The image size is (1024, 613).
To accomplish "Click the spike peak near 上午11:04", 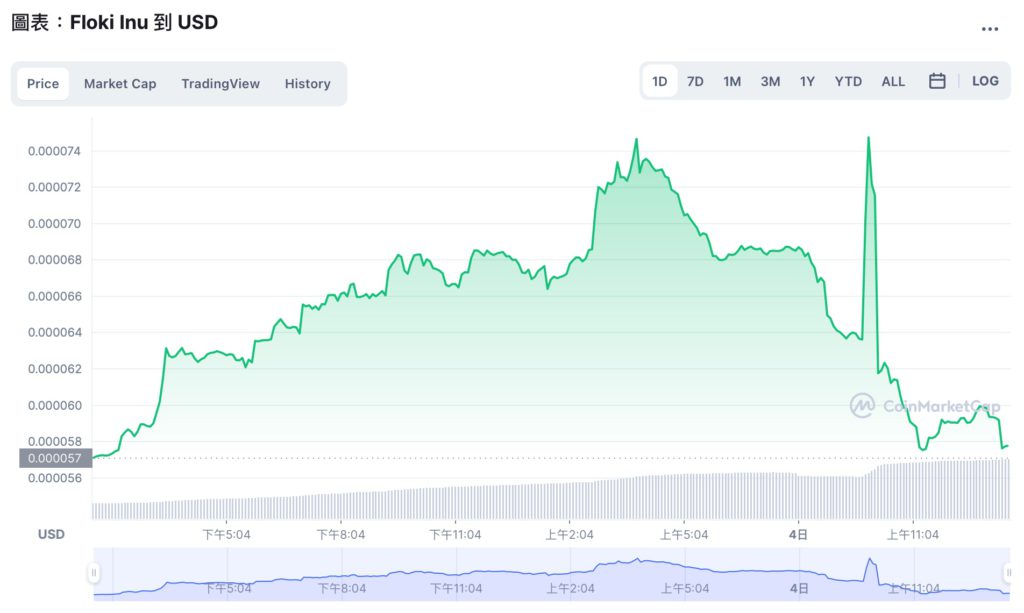I will [868, 138].
